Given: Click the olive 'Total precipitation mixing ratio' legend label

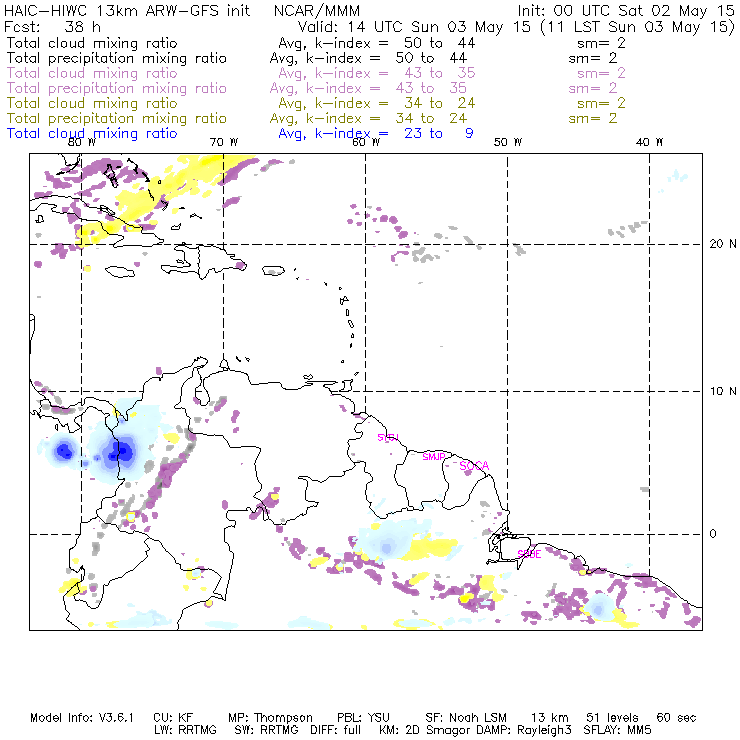Looking at the screenshot, I should (117, 118).
